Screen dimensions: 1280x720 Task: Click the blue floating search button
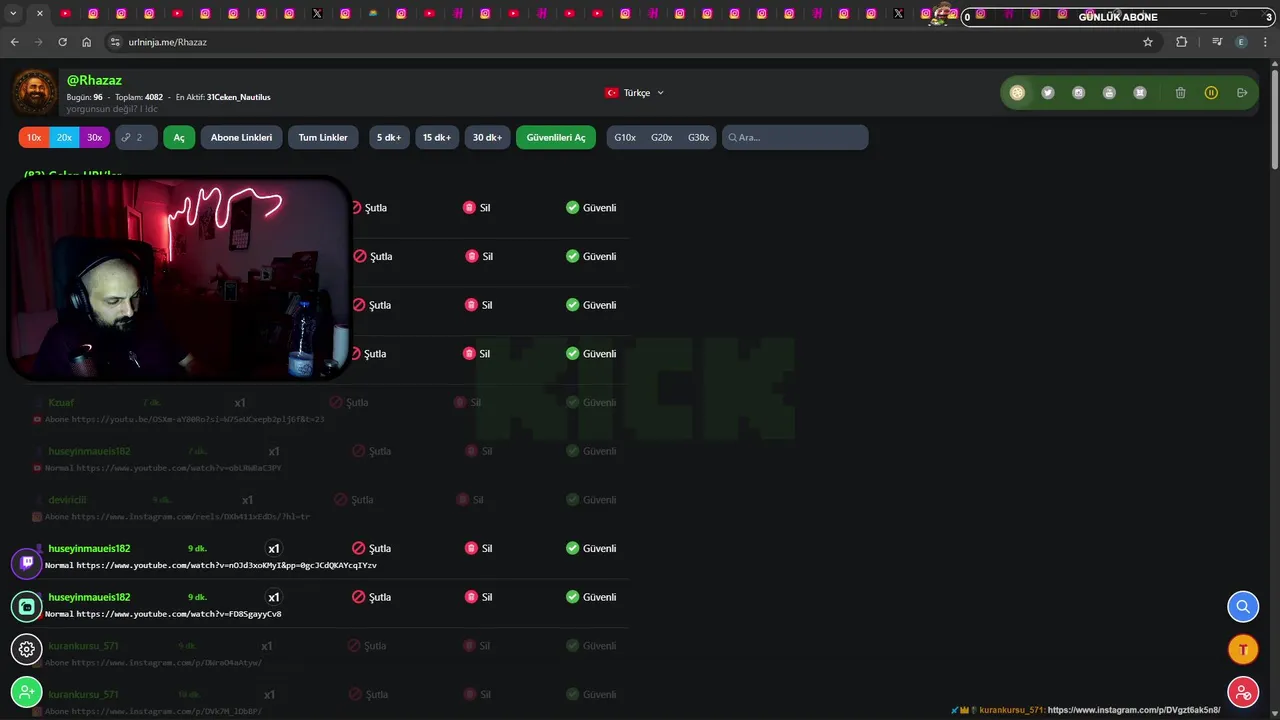[x=1243, y=606]
